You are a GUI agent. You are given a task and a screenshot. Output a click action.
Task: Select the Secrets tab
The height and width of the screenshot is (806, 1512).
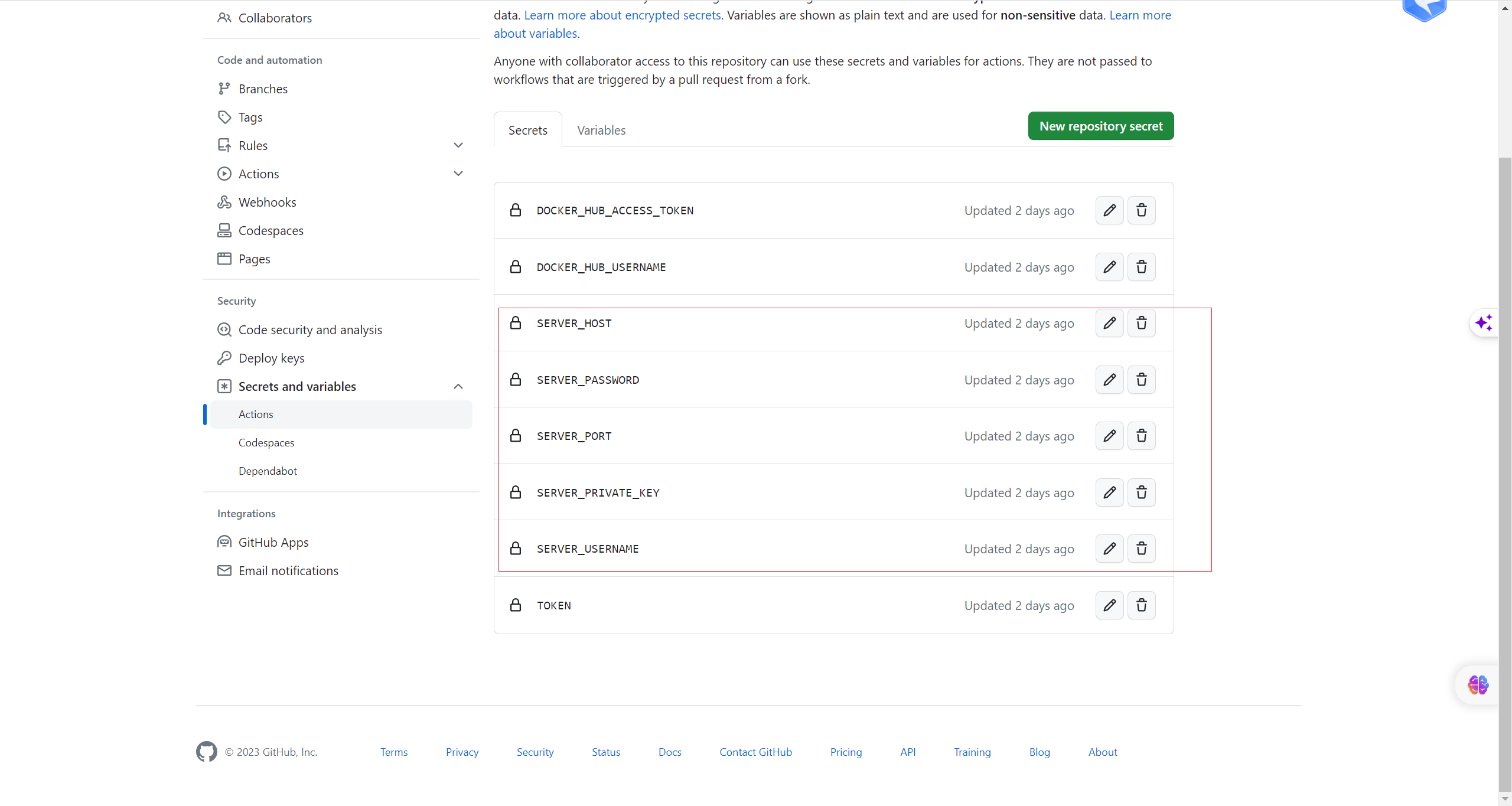(527, 130)
